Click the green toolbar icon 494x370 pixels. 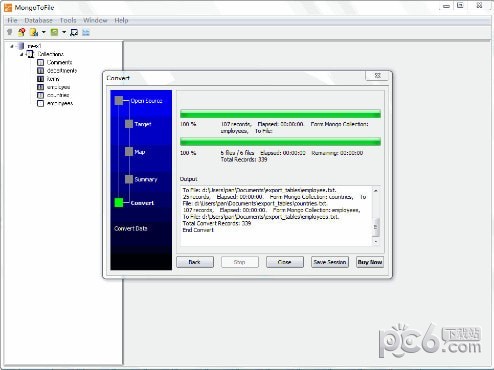coord(54,32)
